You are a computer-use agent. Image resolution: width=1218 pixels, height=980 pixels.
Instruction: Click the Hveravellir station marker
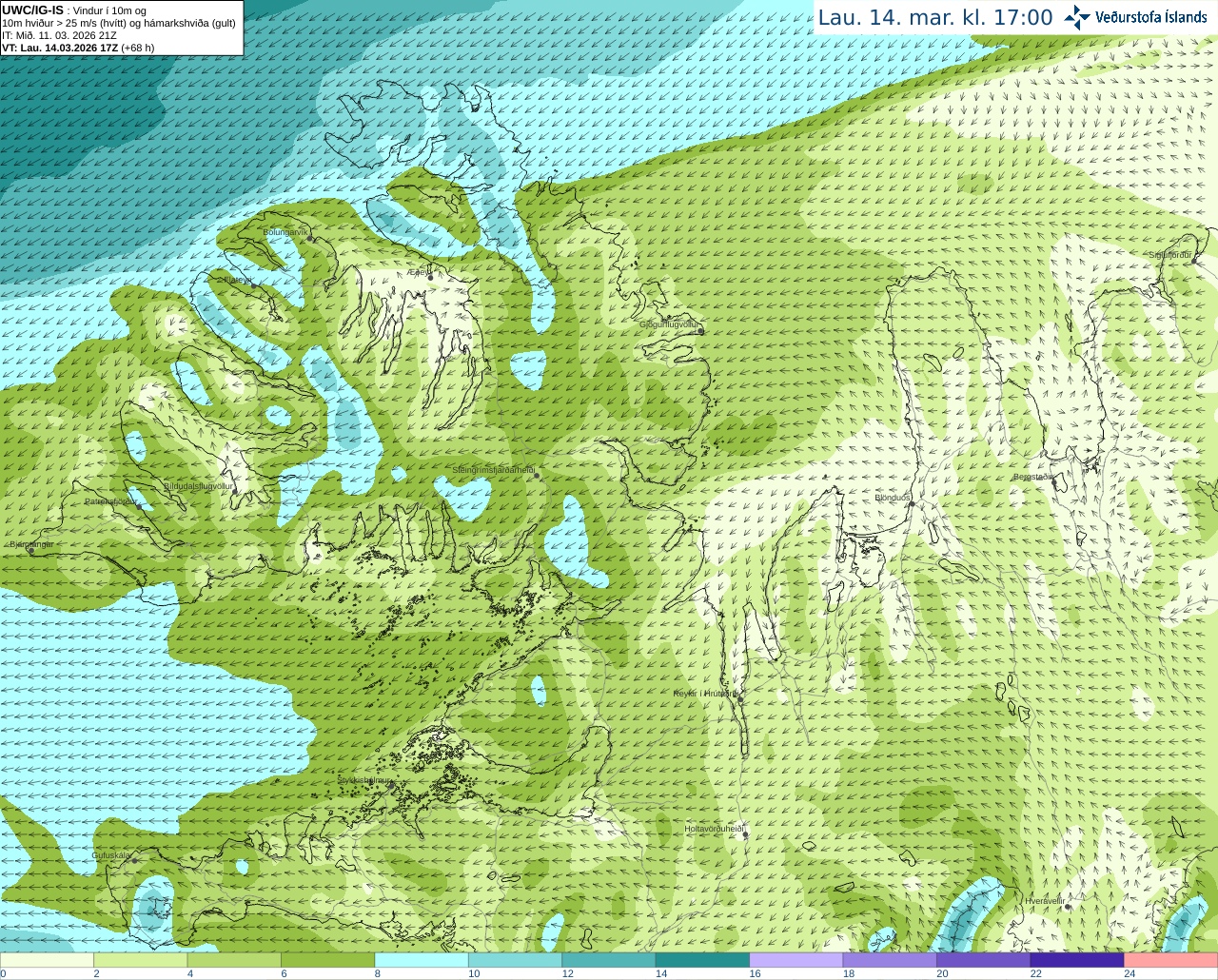point(1068,908)
